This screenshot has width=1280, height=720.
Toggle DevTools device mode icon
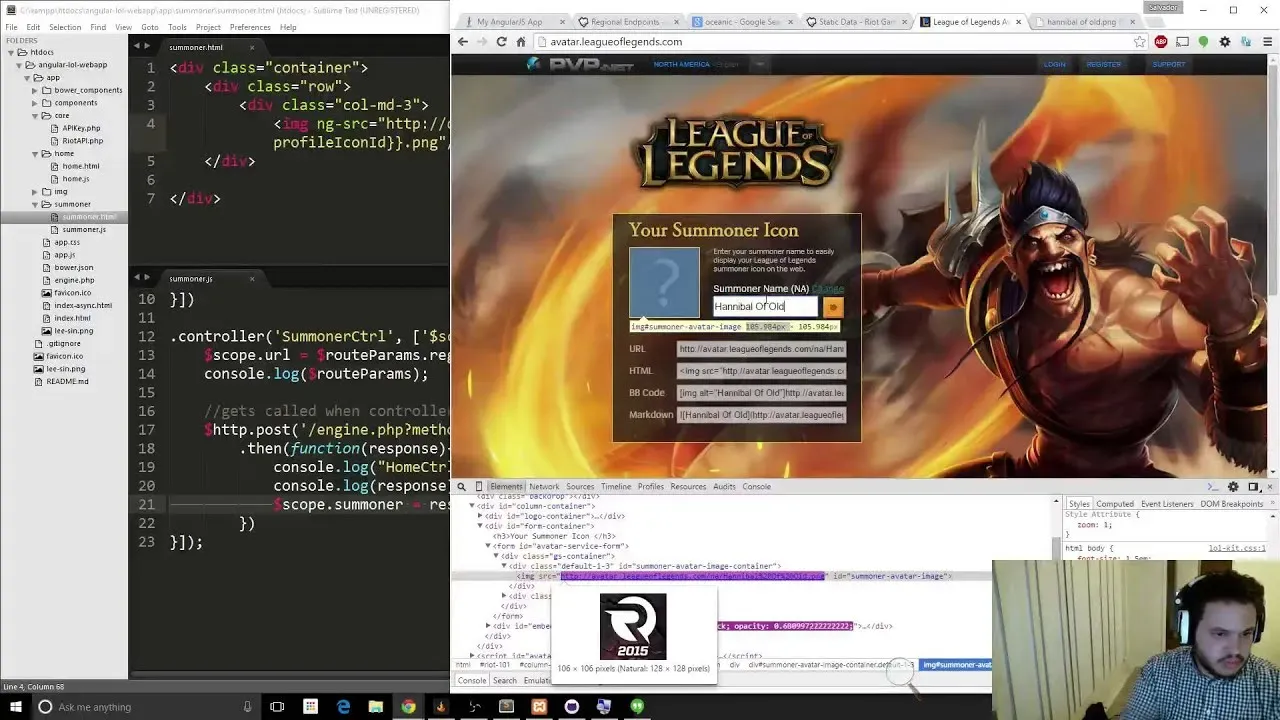point(479,487)
